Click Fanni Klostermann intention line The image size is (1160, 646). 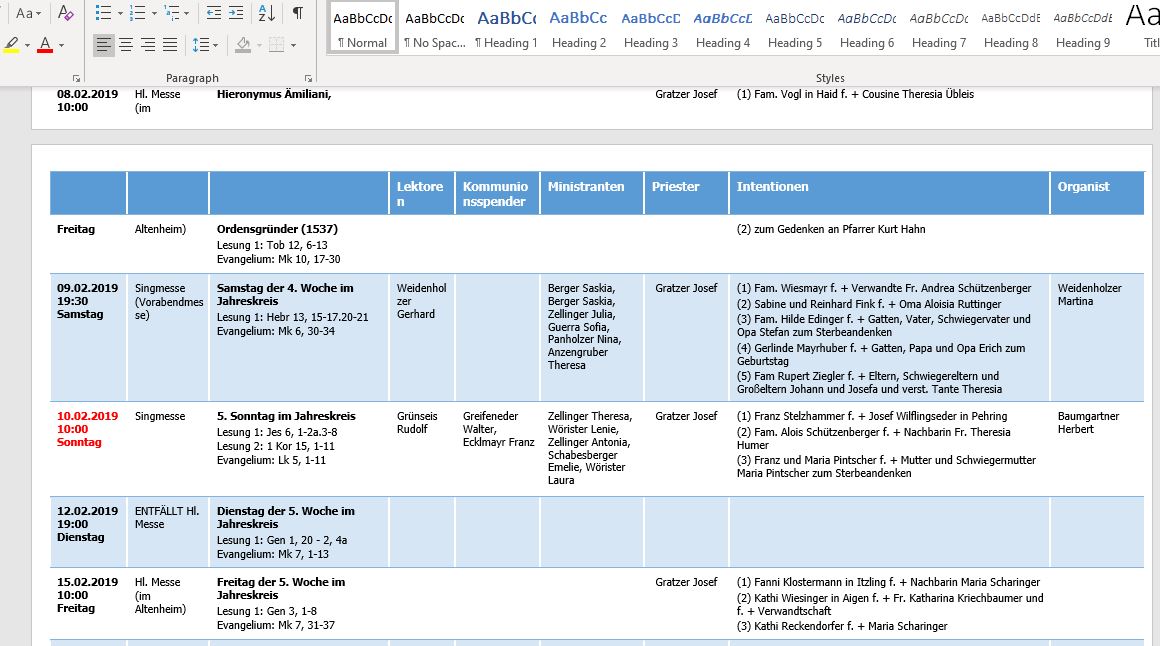pos(888,582)
